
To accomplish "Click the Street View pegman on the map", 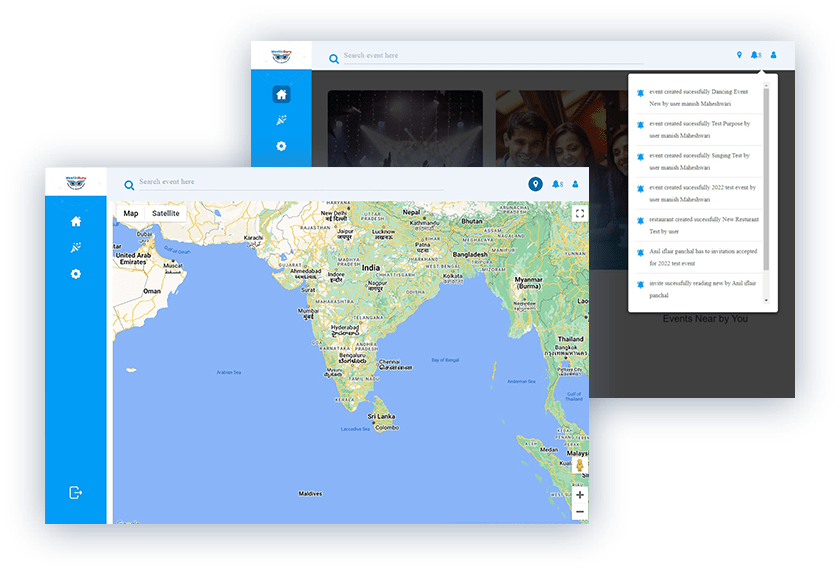I will tap(579, 466).
